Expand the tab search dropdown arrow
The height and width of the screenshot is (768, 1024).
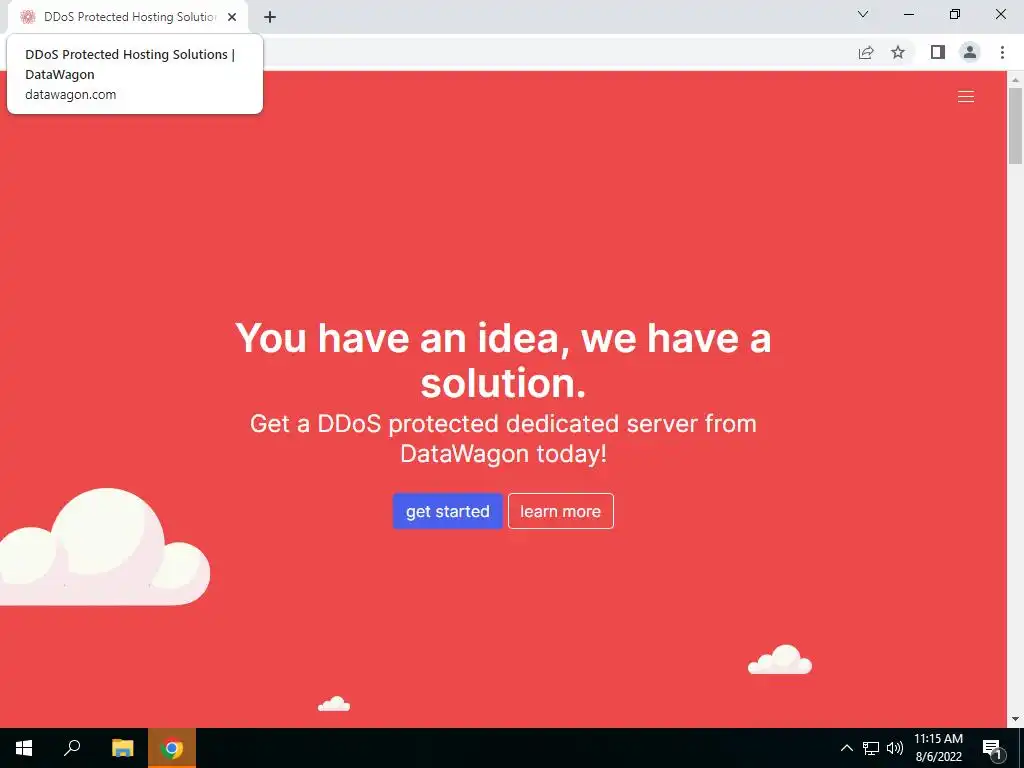[x=863, y=14]
